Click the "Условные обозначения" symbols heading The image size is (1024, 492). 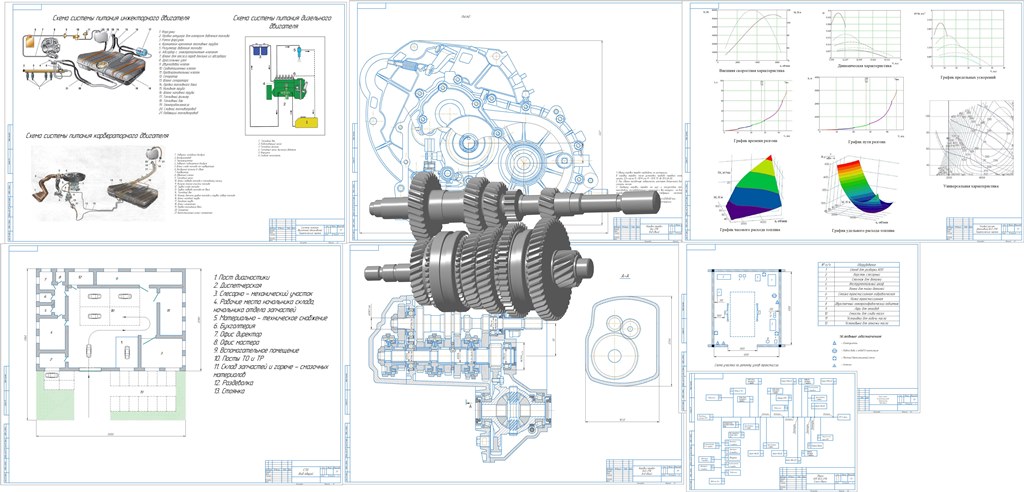pyautogui.click(x=859, y=335)
